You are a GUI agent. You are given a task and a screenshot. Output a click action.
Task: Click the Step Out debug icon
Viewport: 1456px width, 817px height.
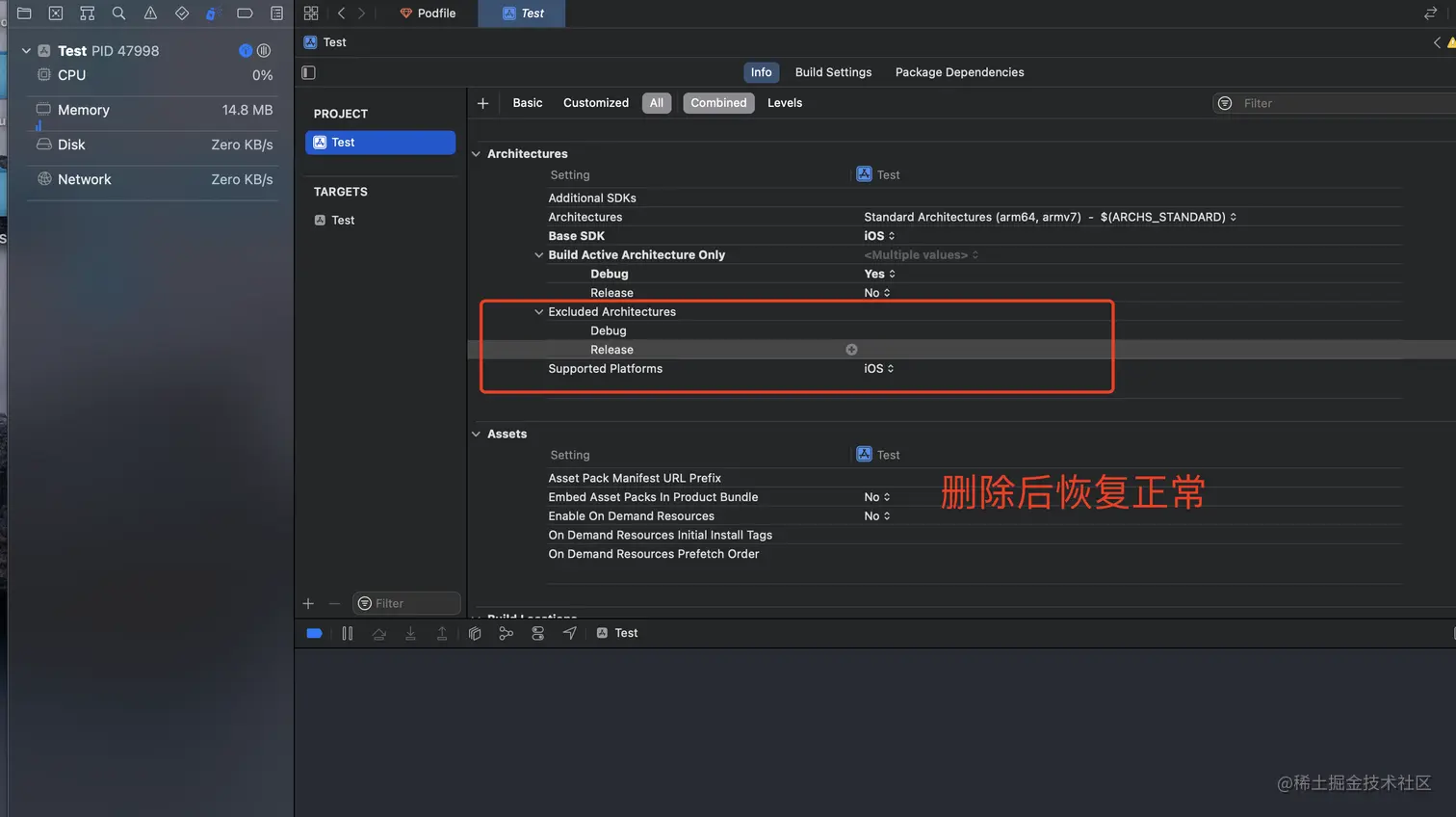(442, 633)
